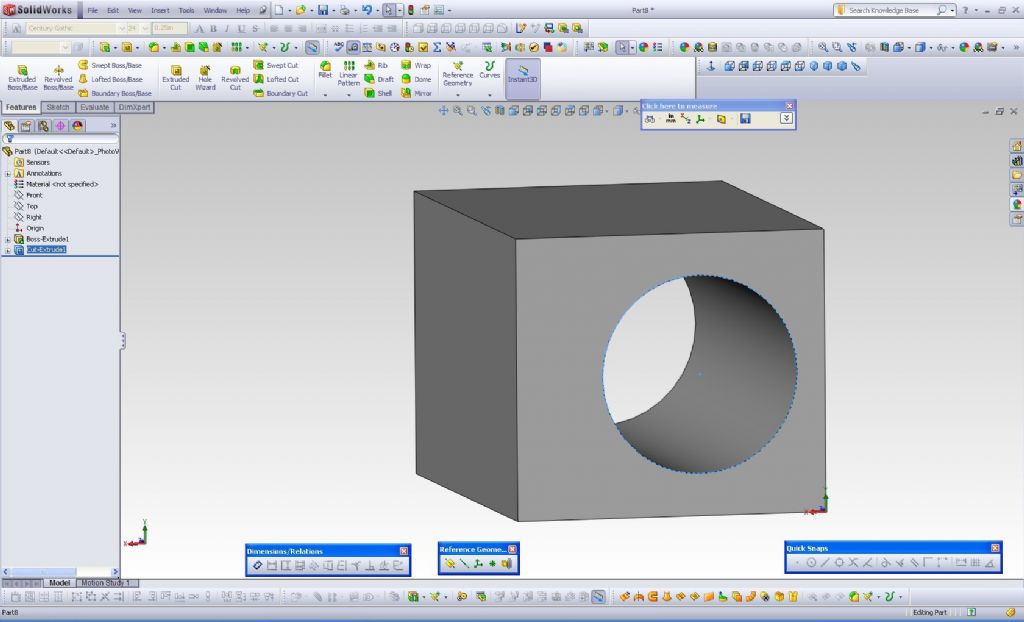This screenshot has height=622, width=1024.
Task: Choose Lofted Boss/Base feature
Action: (x=110, y=79)
